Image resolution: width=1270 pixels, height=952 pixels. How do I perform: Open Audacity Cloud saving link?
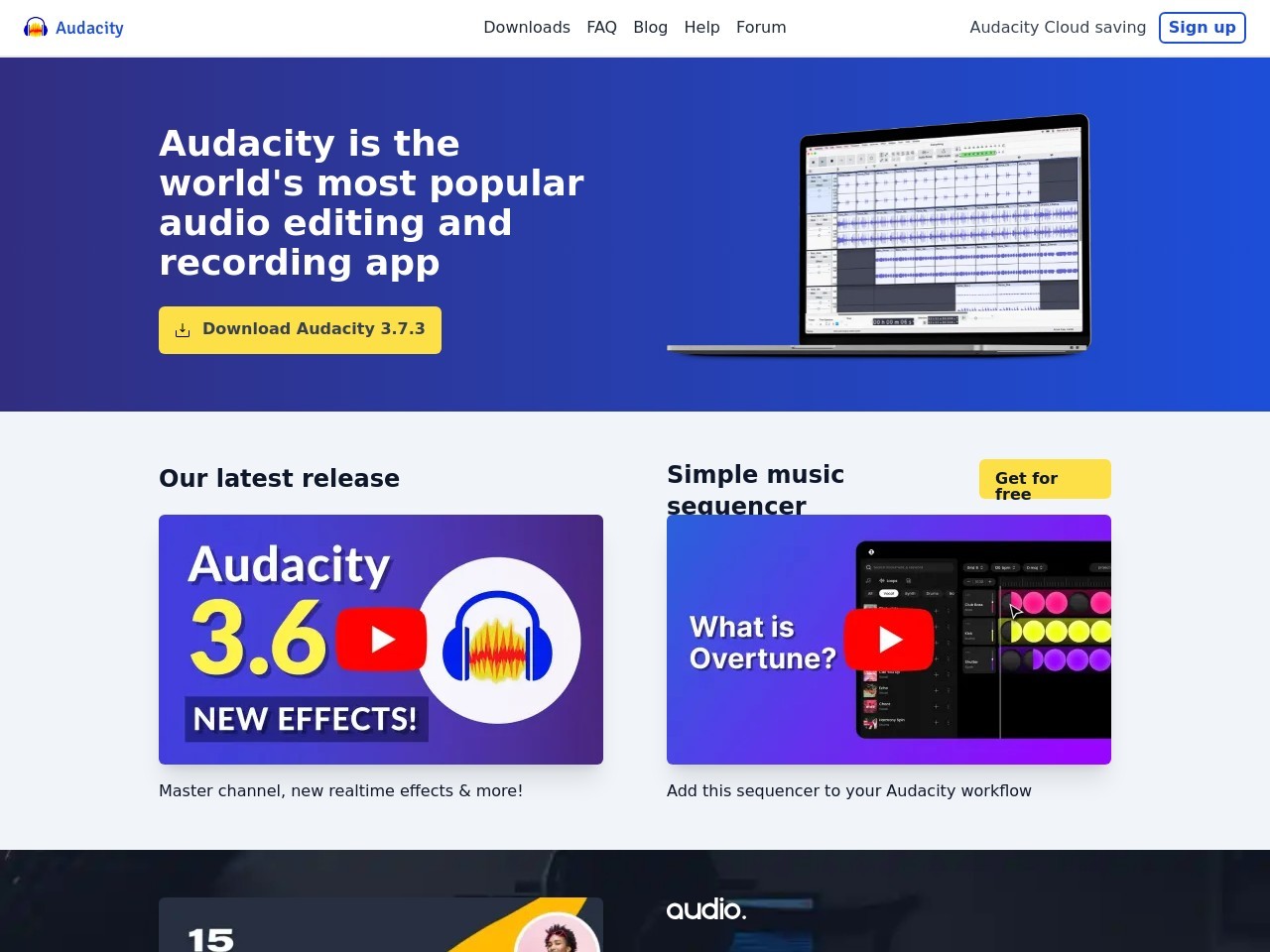point(1058,28)
